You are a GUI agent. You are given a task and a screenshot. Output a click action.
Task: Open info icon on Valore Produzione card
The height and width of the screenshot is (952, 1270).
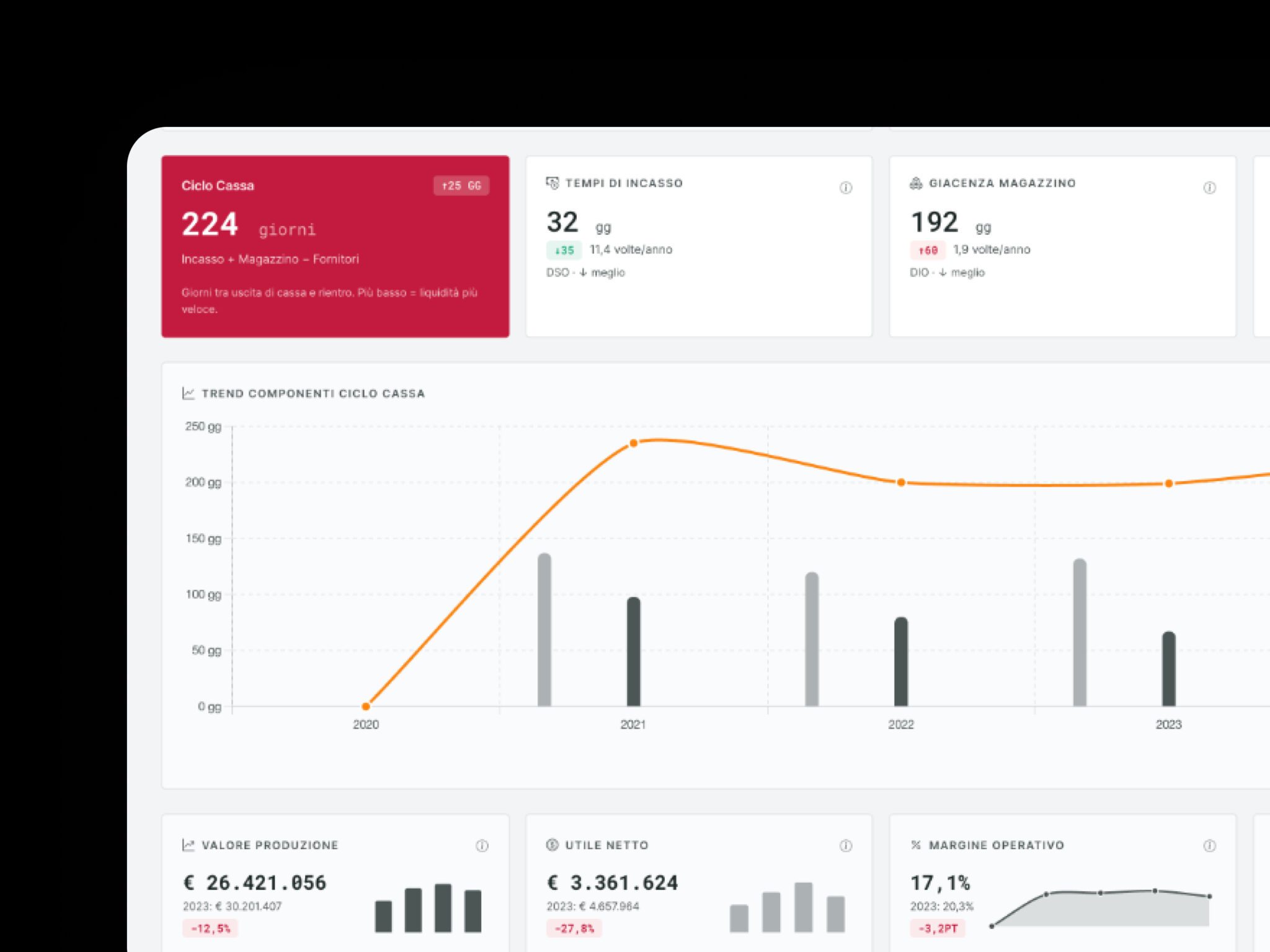pos(482,845)
